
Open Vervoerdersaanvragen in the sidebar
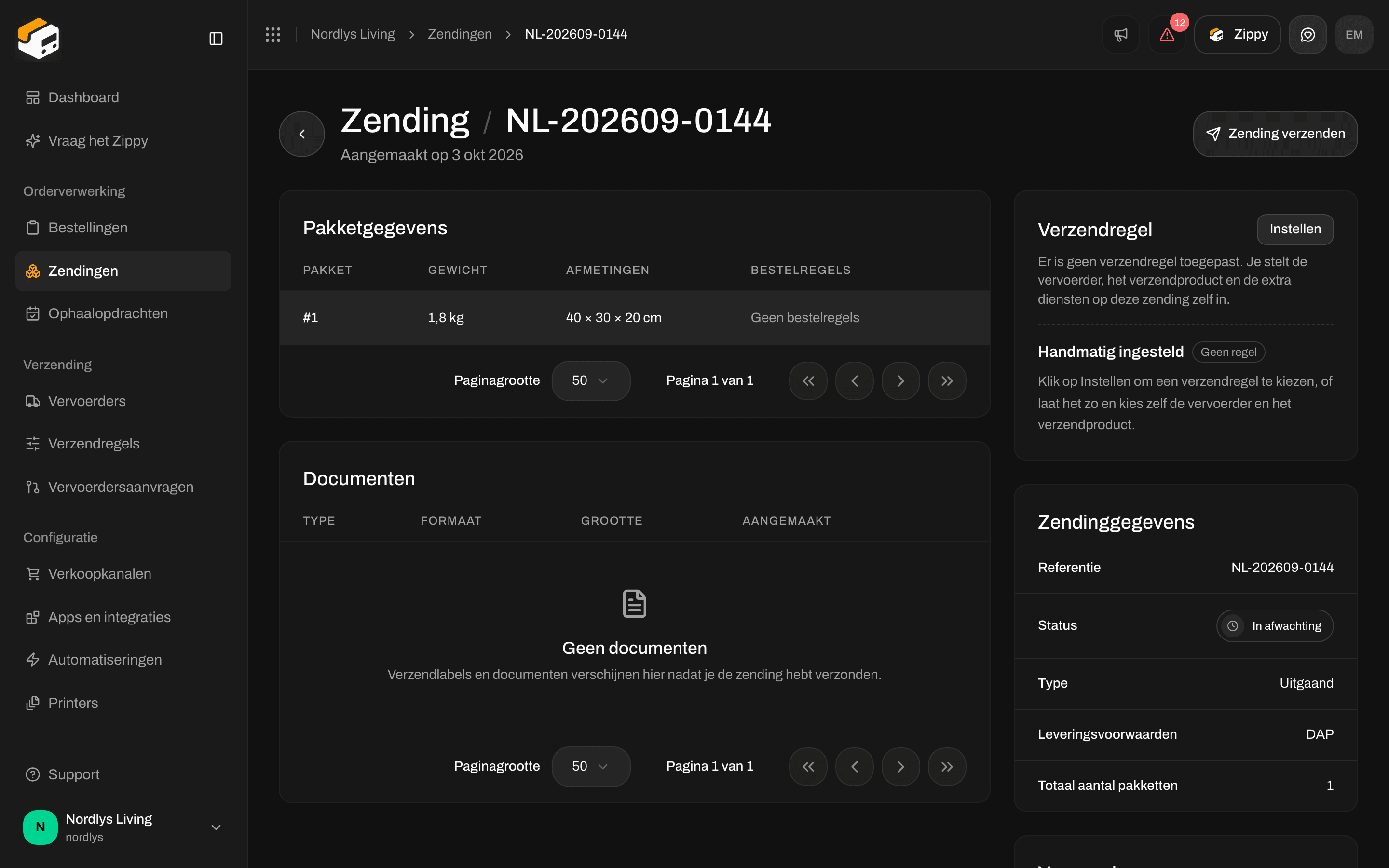click(123, 487)
